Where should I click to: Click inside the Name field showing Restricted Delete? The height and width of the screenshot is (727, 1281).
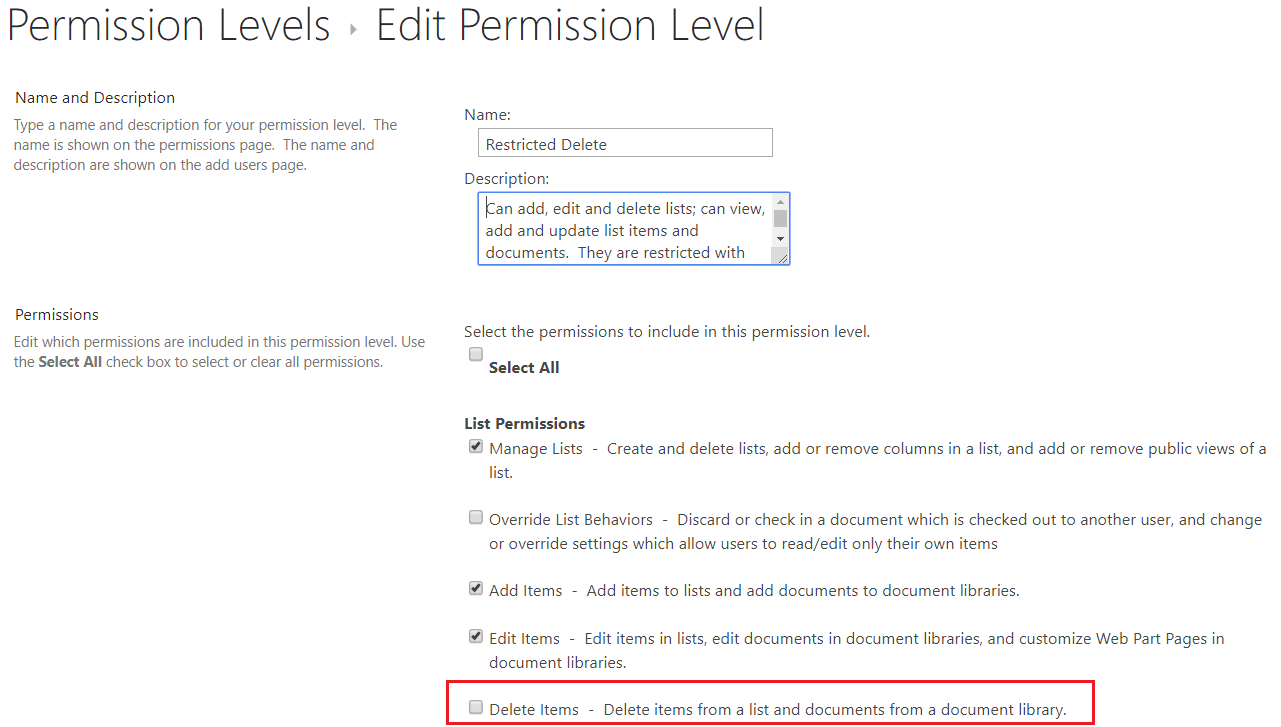625,142
